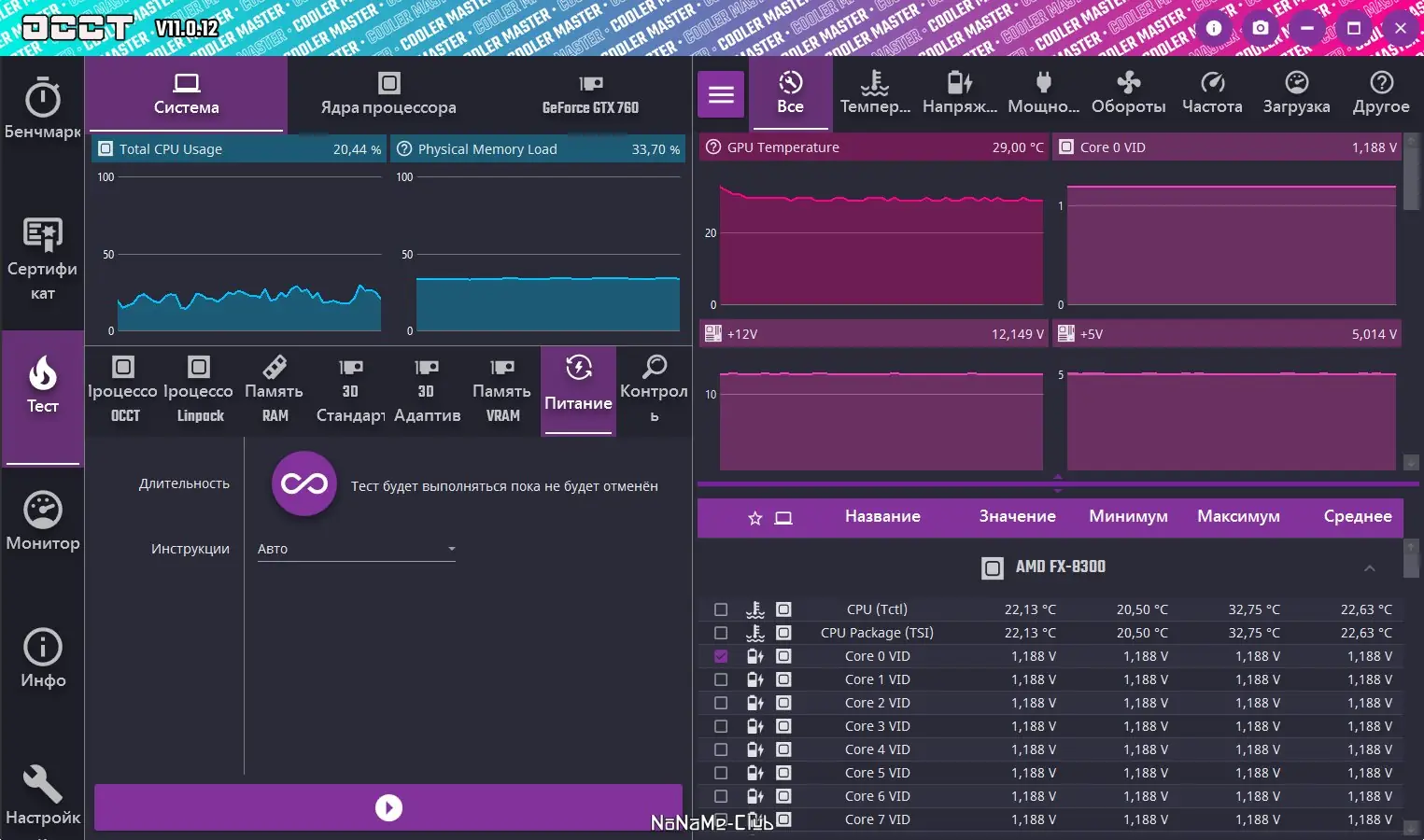Check the Core 3 VID checkbox
This screenshot has width=1424, height=840.
[x=721, y=726]
